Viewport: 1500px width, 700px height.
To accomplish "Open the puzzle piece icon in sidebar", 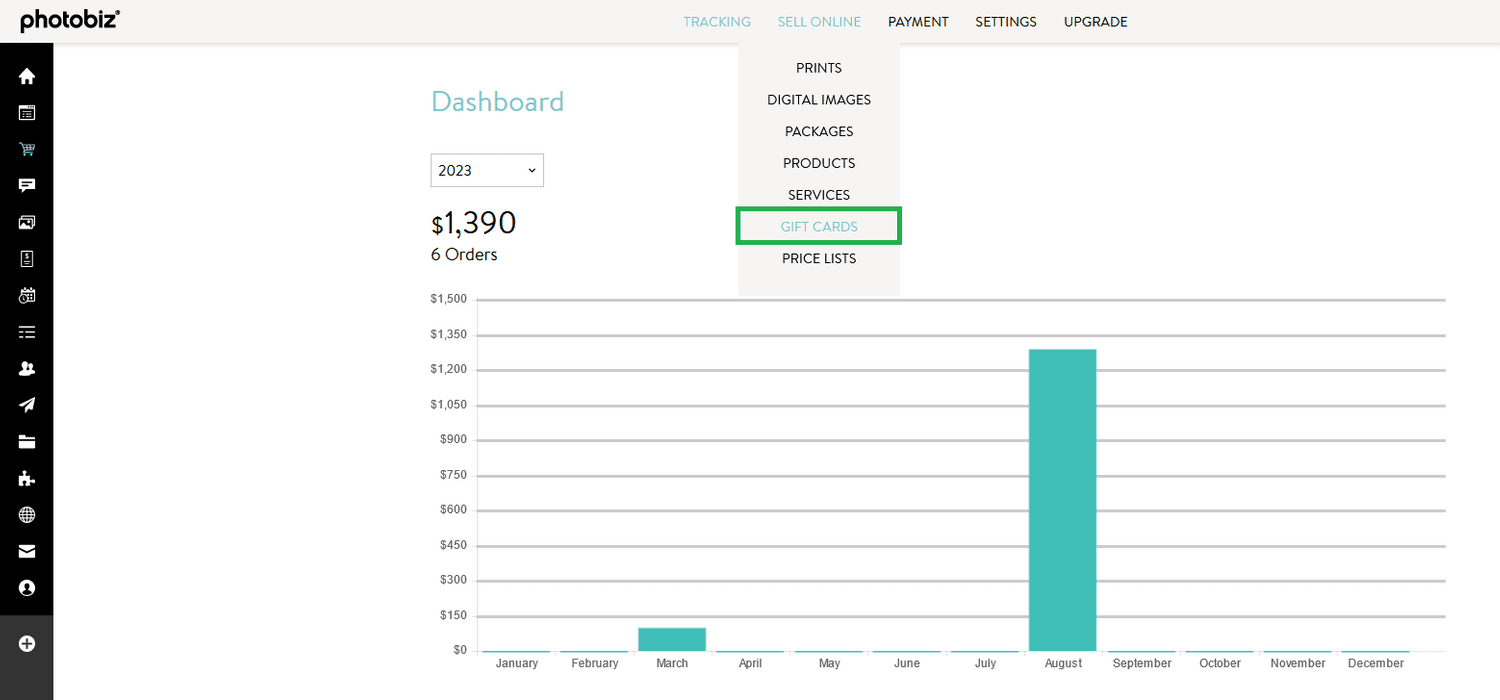I will pyautogui.click(x=27, y=478).
